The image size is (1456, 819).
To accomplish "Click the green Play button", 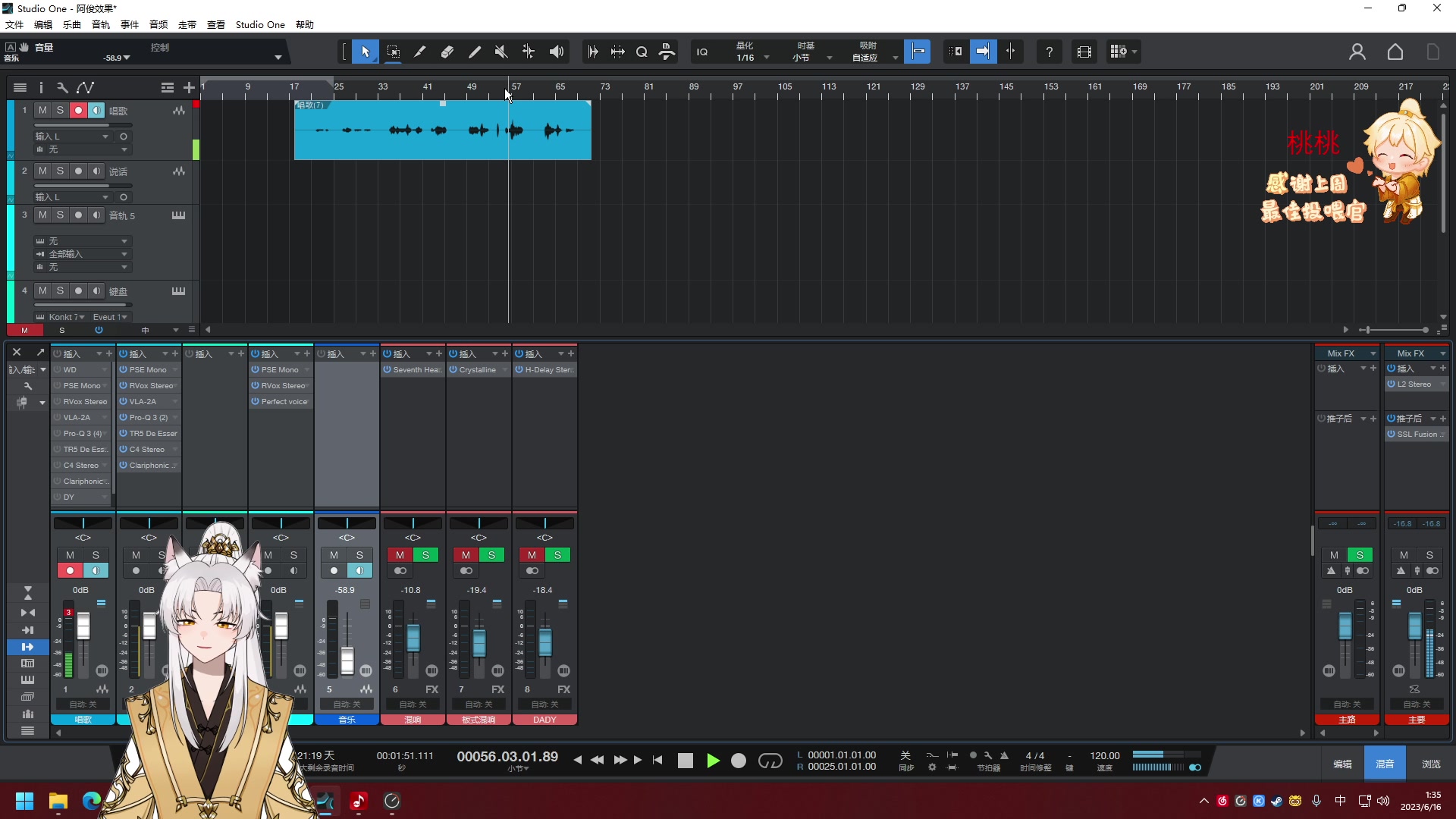I will pyautogui.click(x=713, y=761).
